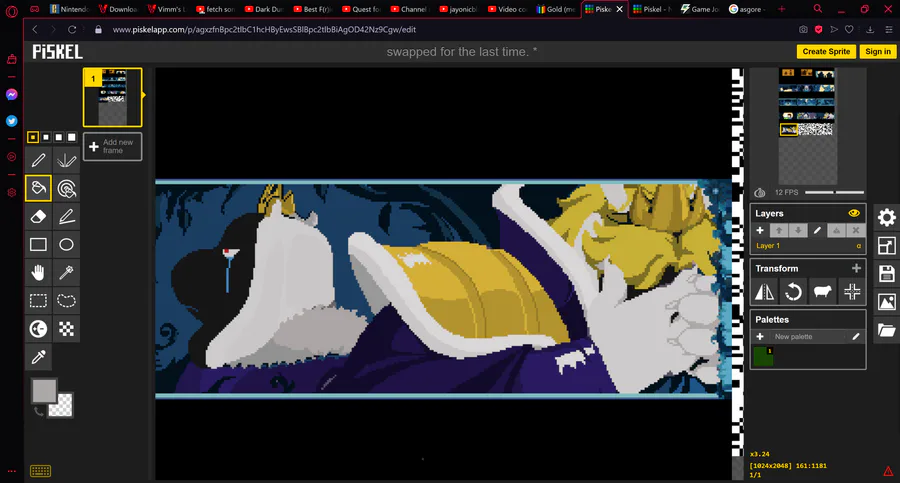This screenshot has width=900, height=483.
Task: Edit layer name pencil icon
Action: [817, 230]
